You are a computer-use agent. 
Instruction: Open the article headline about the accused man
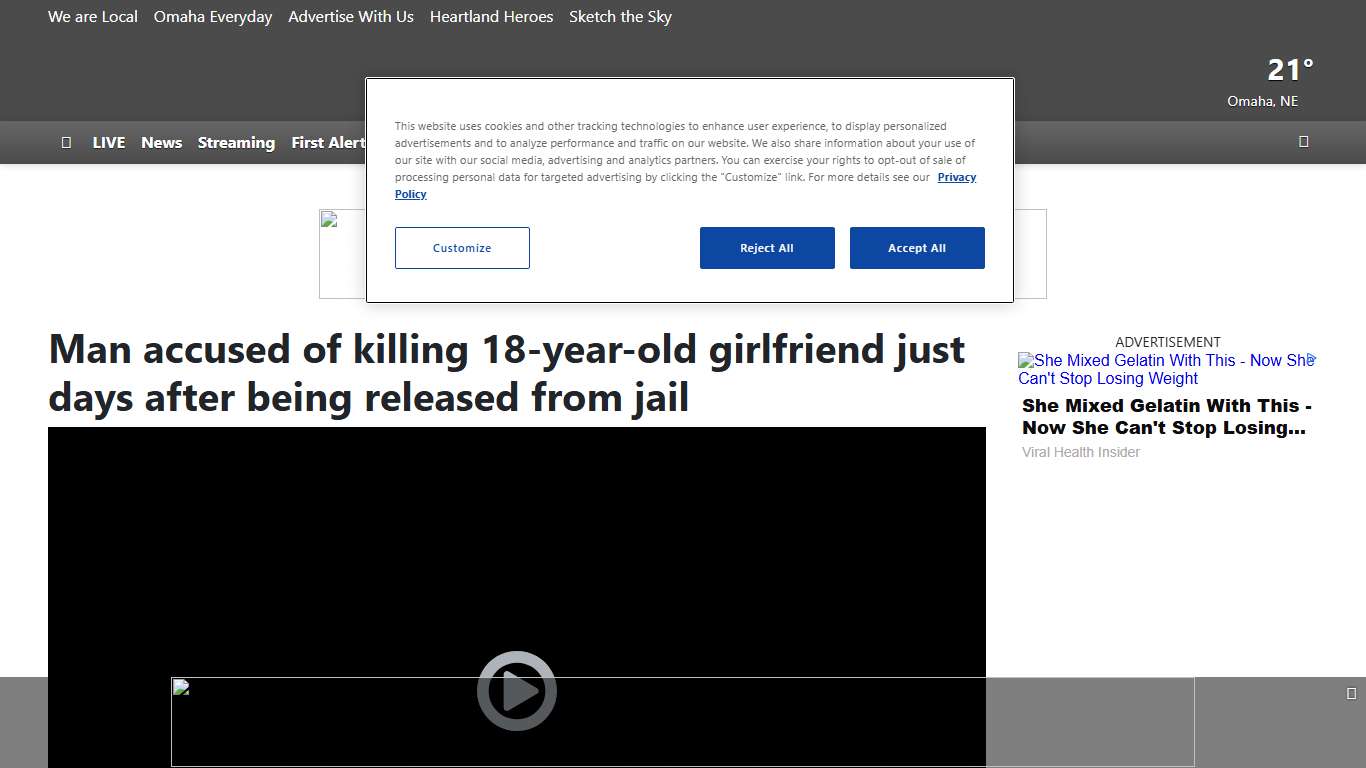[x=506, y=373]
